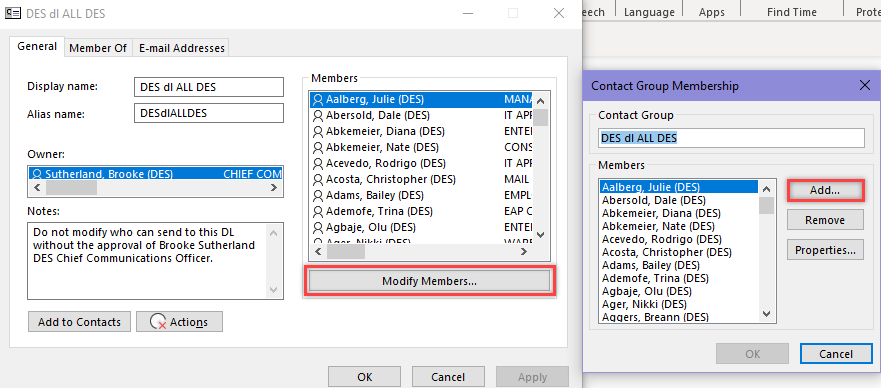Click the Actions button with red X icon
The height and width of the screenshot is (388, 881).
[x=179, y=322]
